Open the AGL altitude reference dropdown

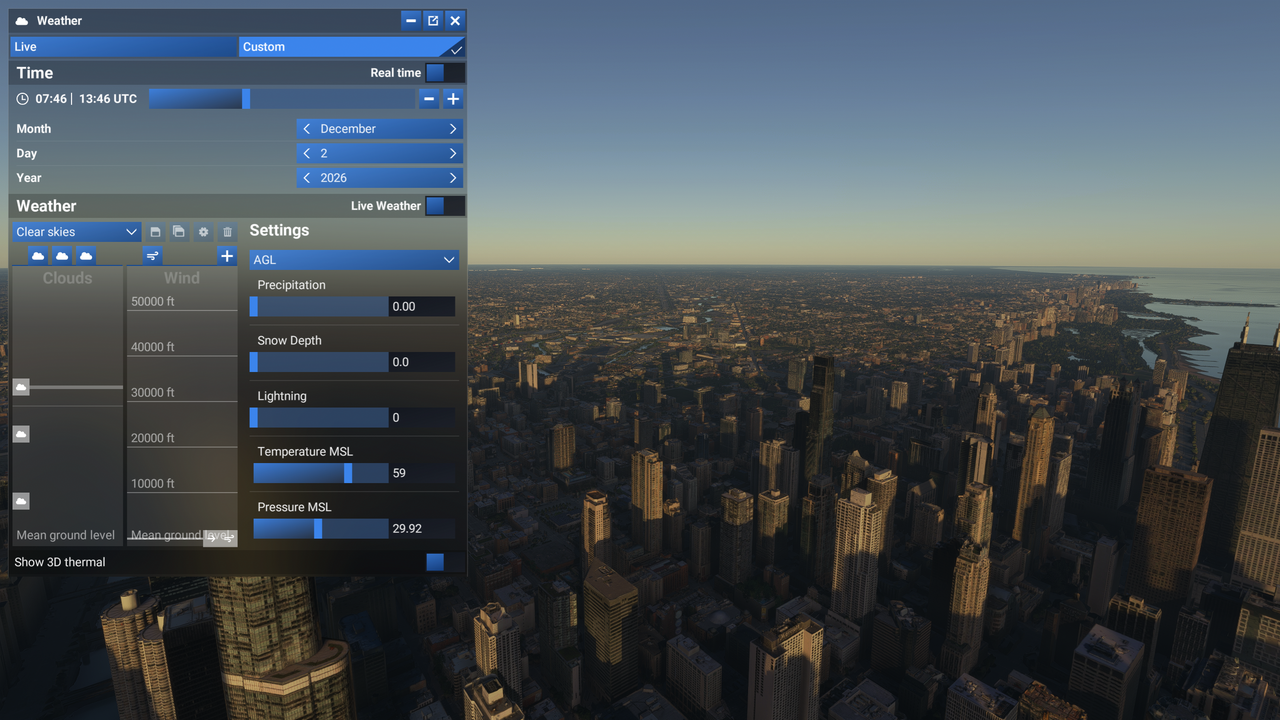pyautogui.click(x=354, y=260)
